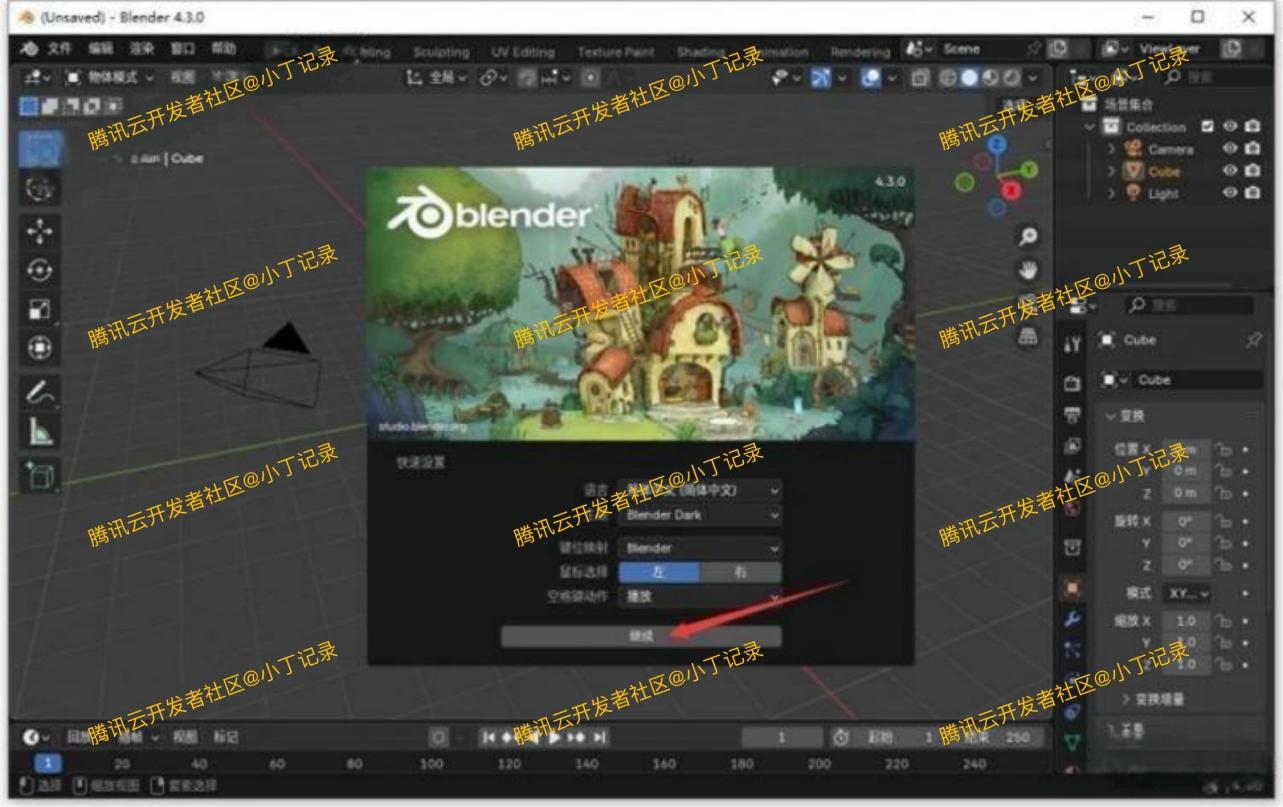This screenshot has height=807, width=1283.
Task: Open the 编辑 (Edit) menu
Action: (x=103, y=50)
